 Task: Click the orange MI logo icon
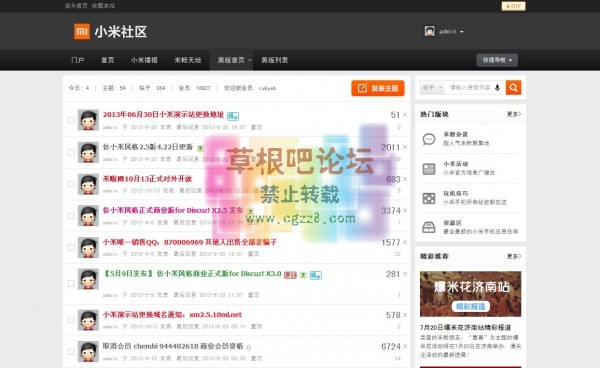pyautogui.click(x=82, y=32)
